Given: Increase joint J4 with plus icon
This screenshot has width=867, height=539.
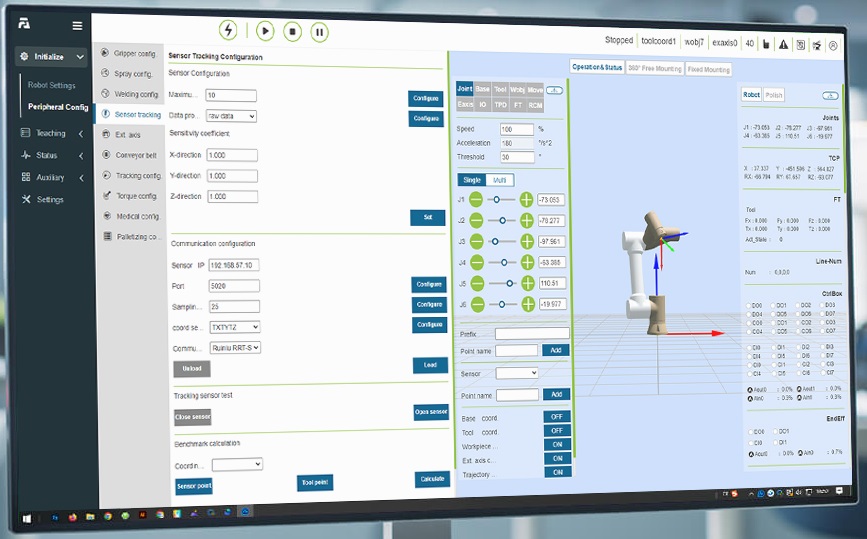Looking at the screenshot, I should click(x=527, y=262).
